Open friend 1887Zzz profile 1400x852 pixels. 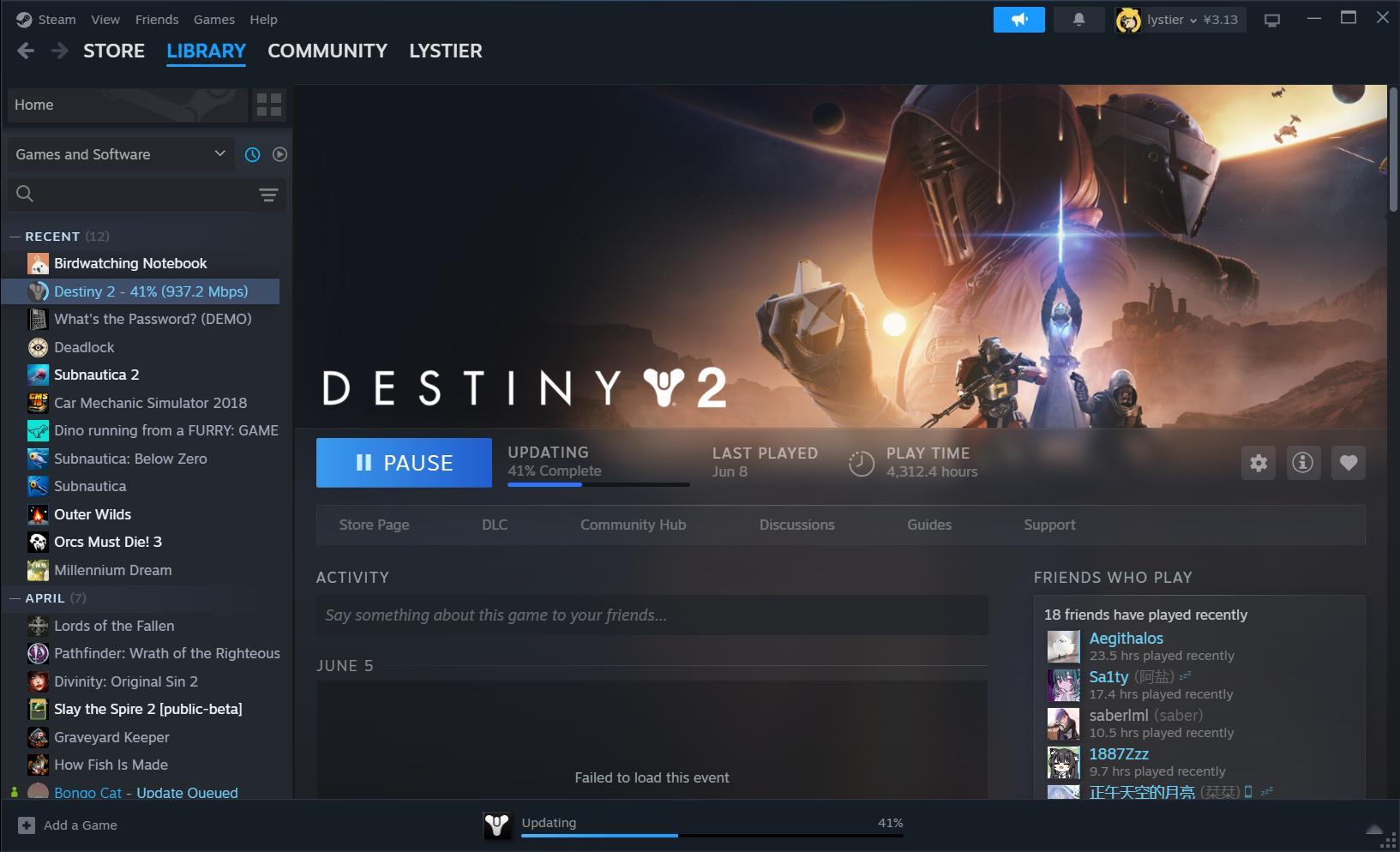1119,754
